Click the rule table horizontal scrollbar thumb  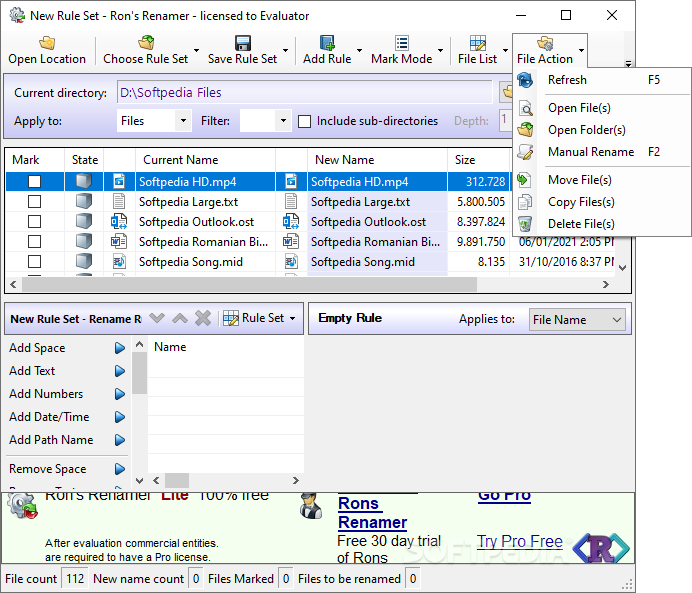pyautogui.click(x=177, y=480)
